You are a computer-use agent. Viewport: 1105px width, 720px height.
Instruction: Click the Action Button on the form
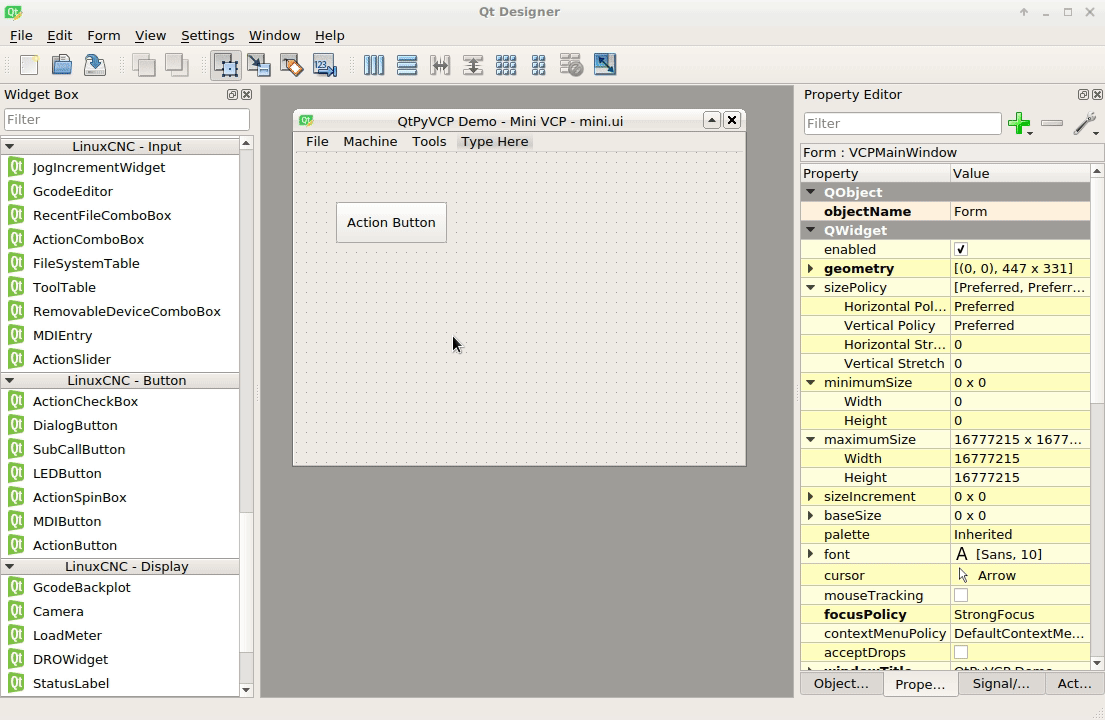pos(391,223)
